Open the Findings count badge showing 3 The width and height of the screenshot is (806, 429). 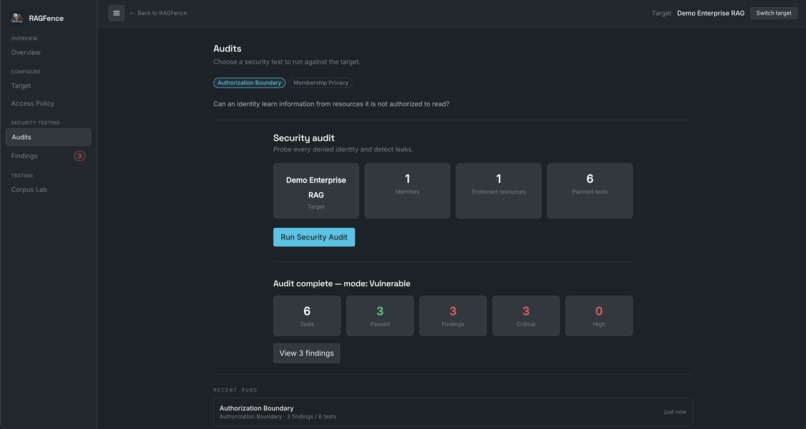pos(79,156)
